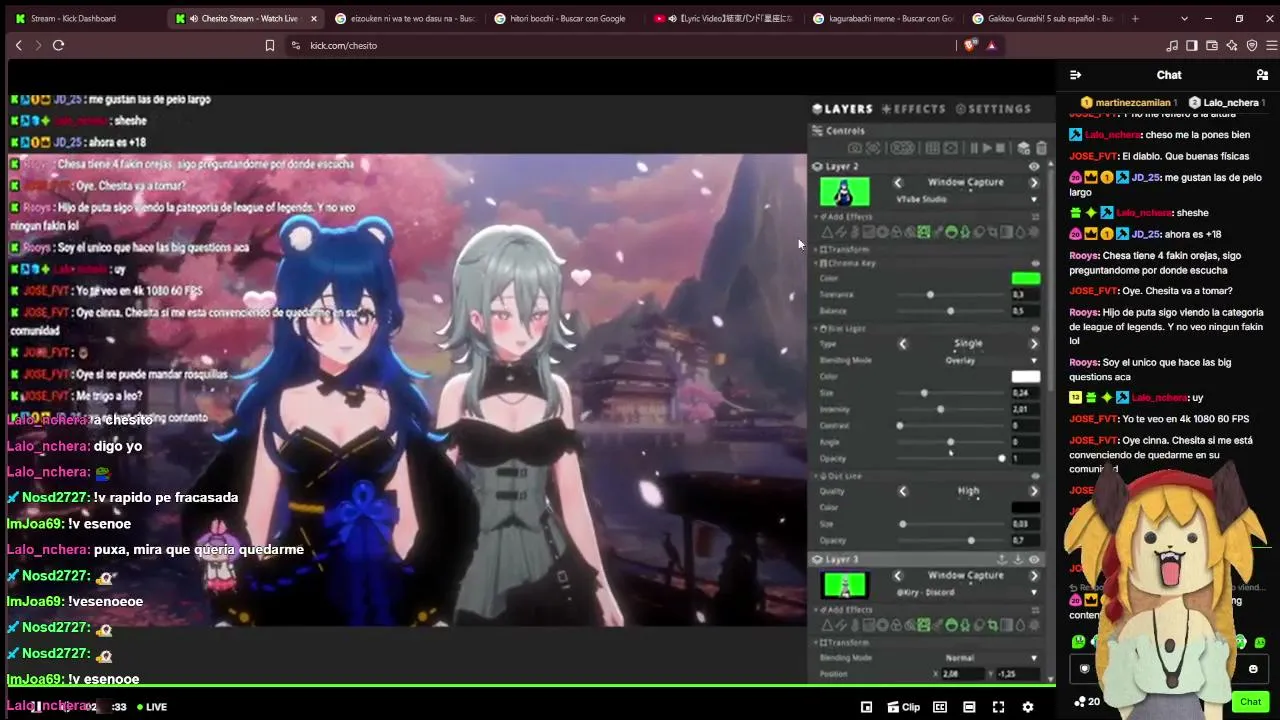This screenshot has width=1280, height=720.
Task: Click previous arrow for Layer 2 Window Capture
Action: coord(898,183)
